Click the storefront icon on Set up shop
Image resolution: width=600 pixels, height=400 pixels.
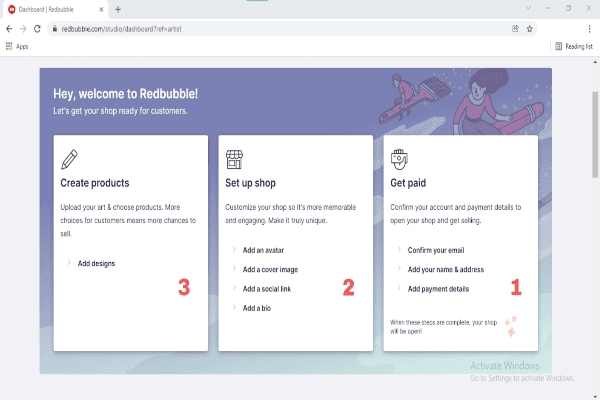(x=234, y=159)
